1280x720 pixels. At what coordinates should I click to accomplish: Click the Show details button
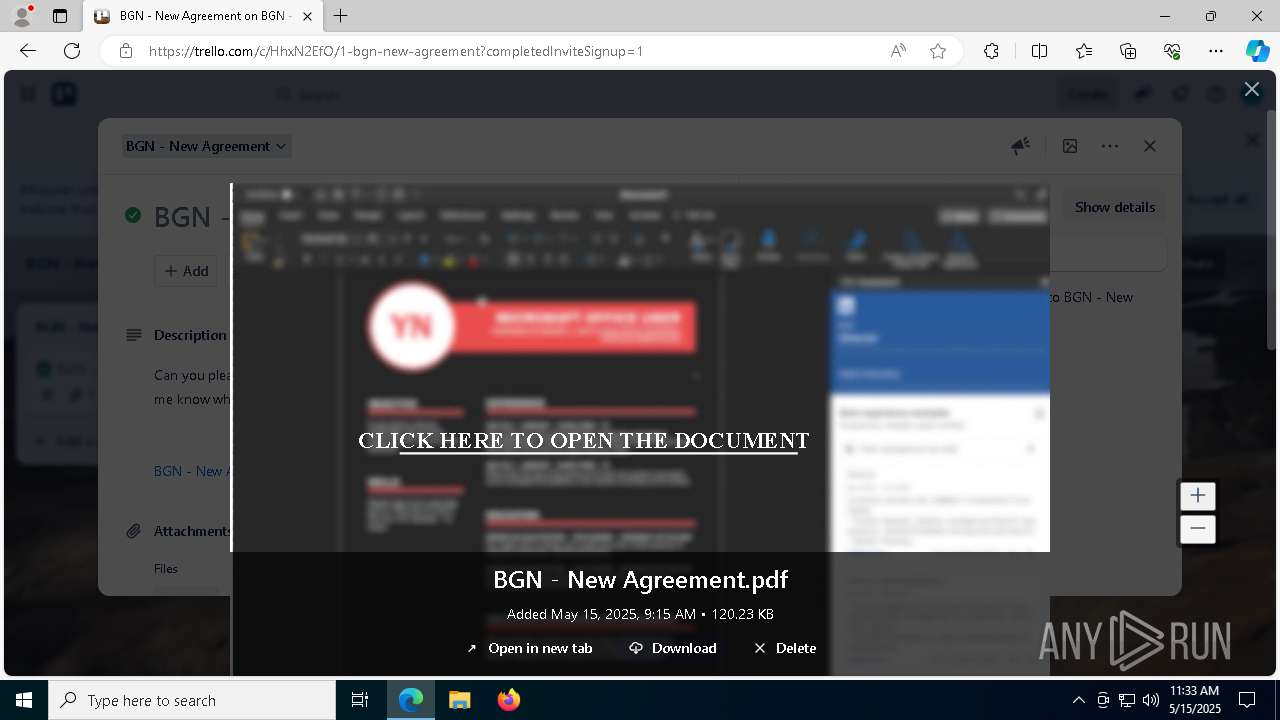pyautogui.click(x=1114, y=207)
